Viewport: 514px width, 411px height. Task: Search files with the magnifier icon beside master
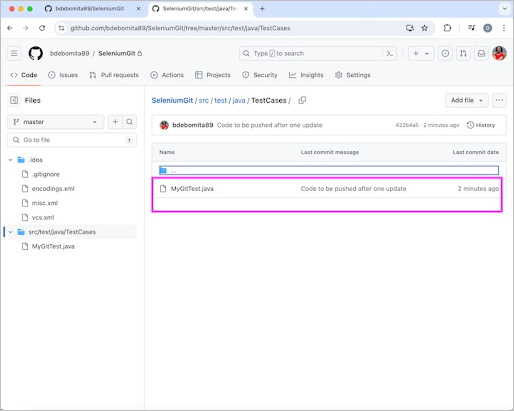pos(130,122)
